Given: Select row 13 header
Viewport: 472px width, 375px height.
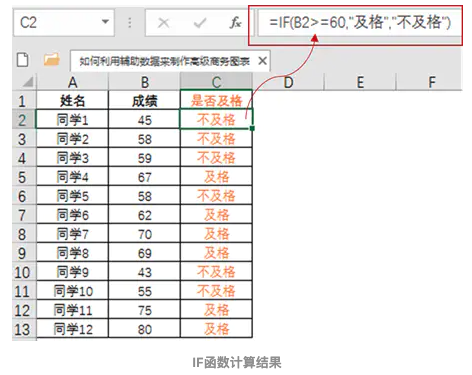Looking at the screenshot, I should tap(23, 329).
